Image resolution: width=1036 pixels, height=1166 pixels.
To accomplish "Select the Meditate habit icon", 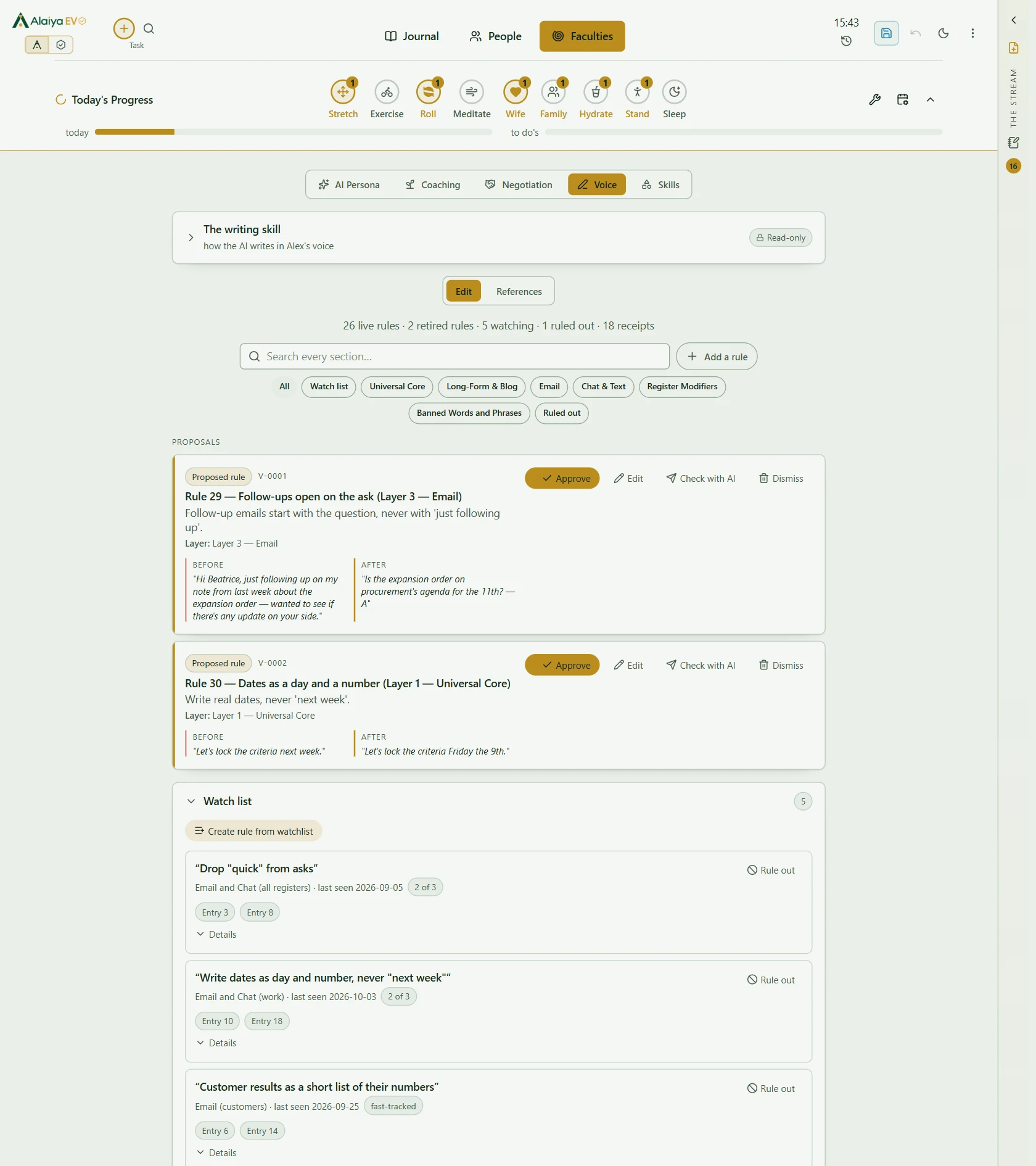I will (x=472, y=92).
